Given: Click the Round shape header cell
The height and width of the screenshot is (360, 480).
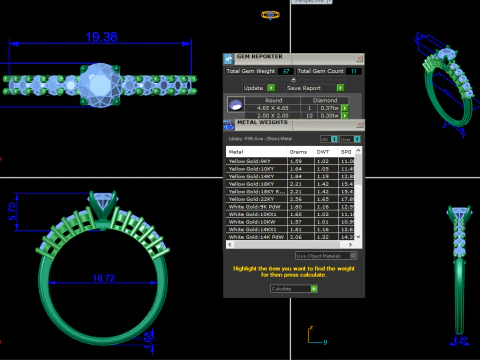Looking at the screenshot, I should coord(273,100).
